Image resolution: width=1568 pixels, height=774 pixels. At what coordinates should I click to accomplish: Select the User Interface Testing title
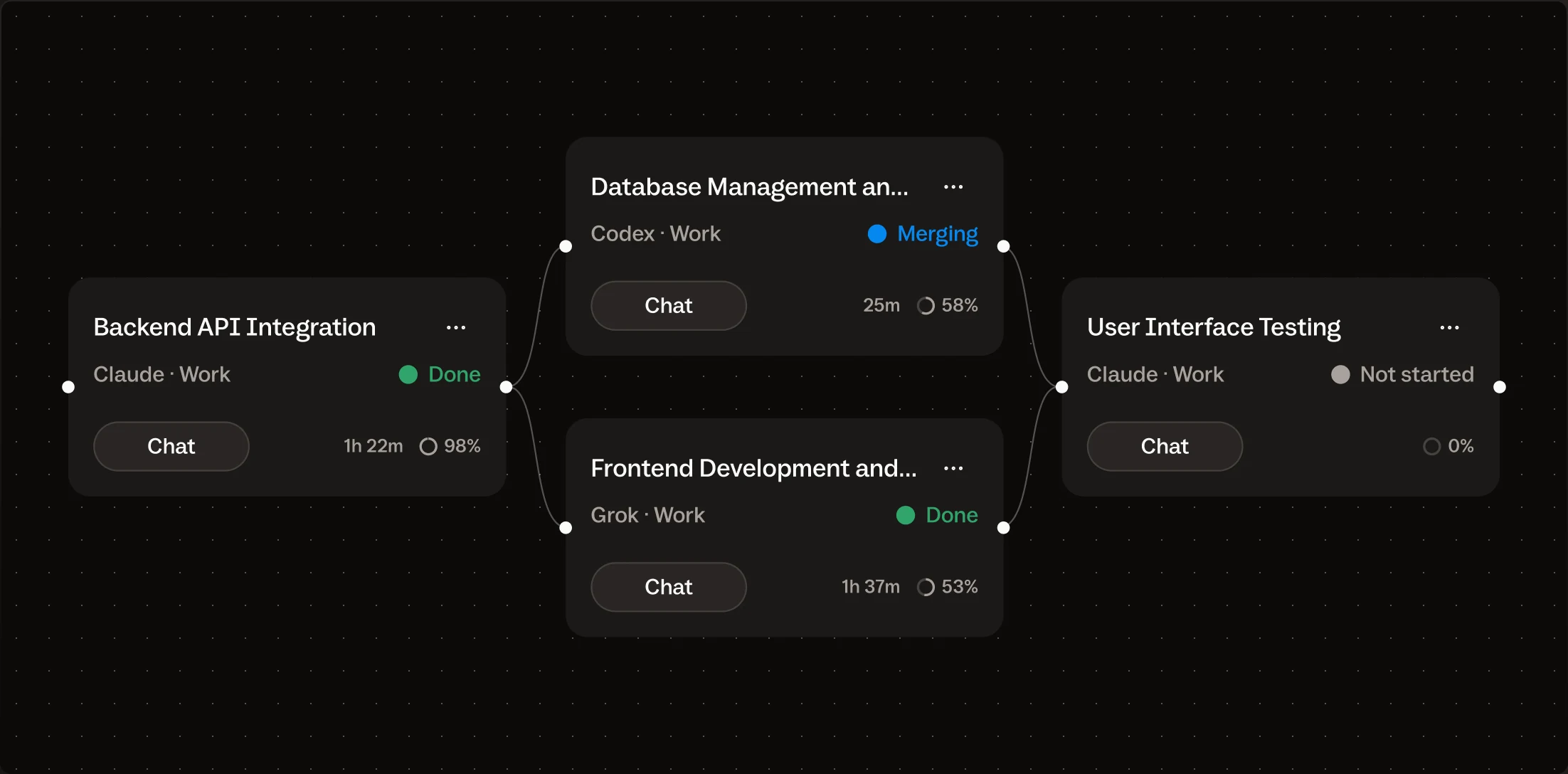(1214, 327)
